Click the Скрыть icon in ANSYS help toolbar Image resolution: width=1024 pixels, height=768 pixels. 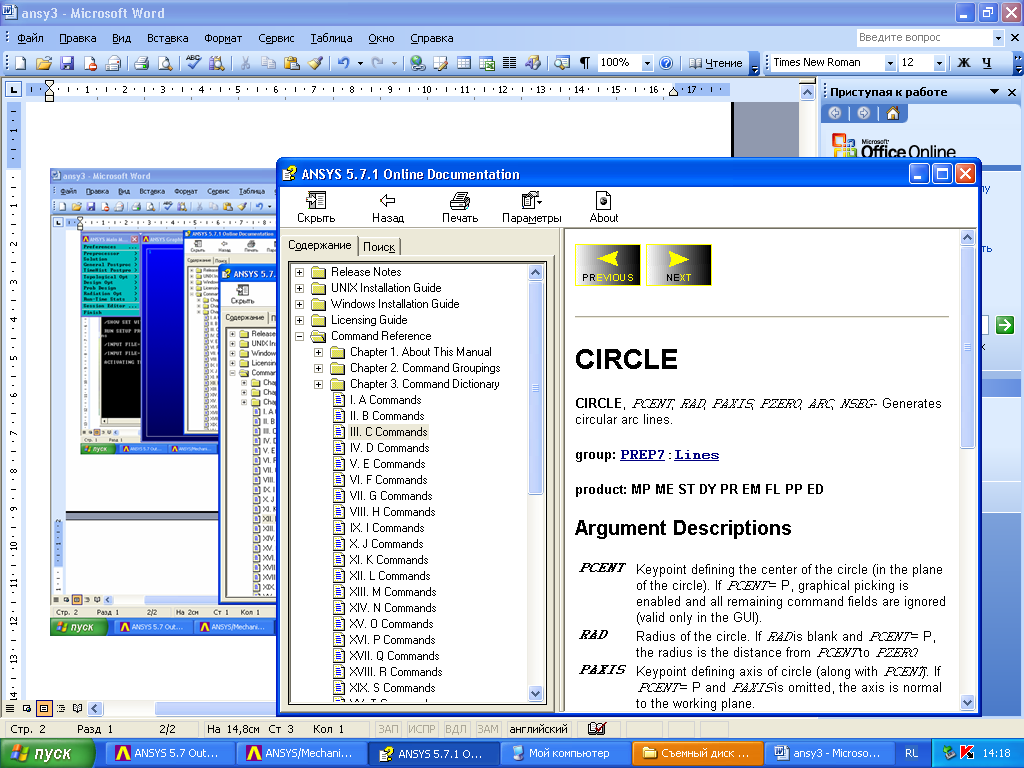pos(316,208)
